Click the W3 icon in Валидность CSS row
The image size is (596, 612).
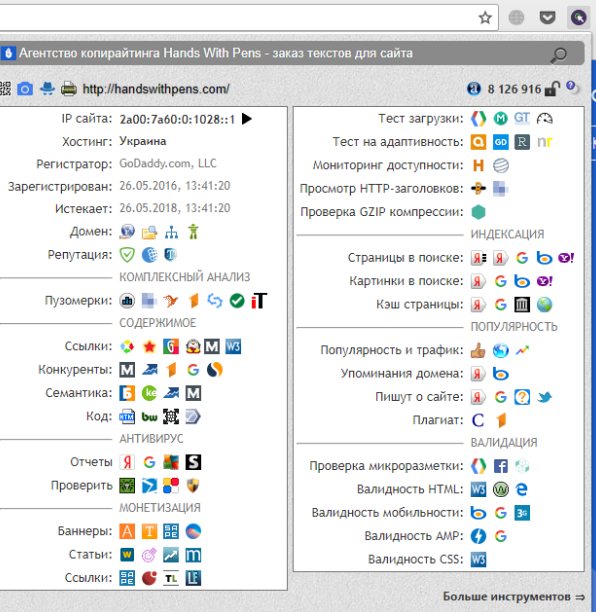click(x=478, y=560)
